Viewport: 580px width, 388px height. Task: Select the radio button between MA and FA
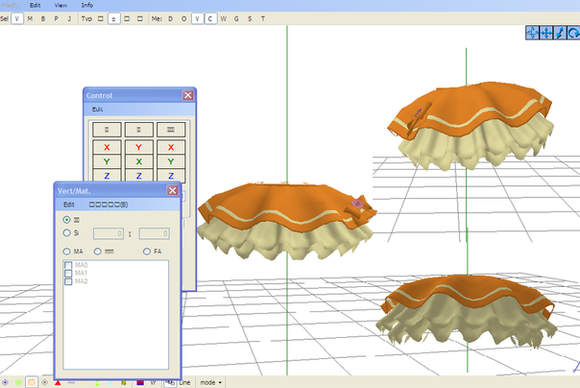[x=98, y=252]
